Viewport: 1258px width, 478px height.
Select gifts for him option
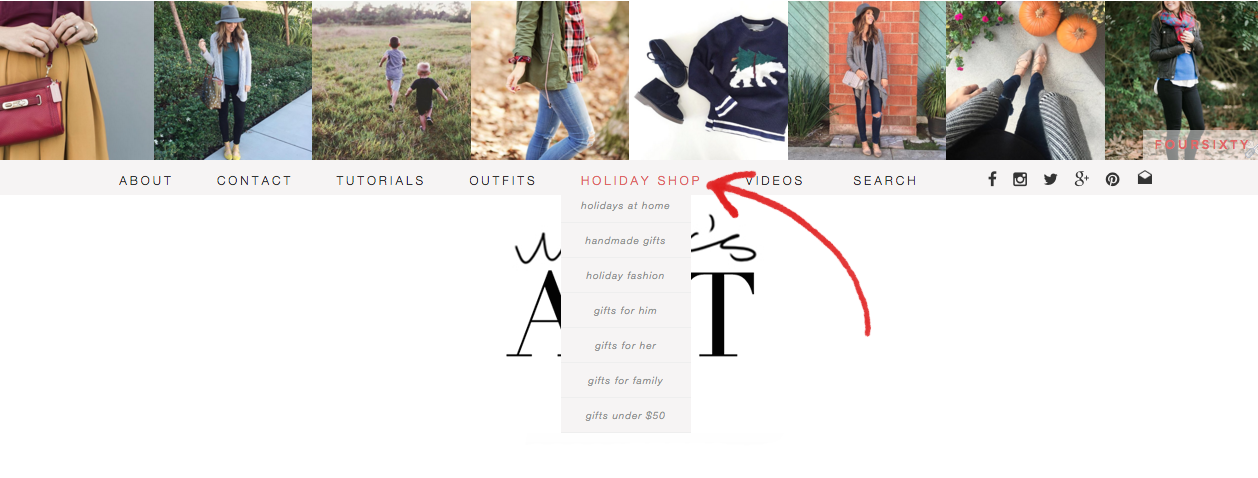pos(626,311)
